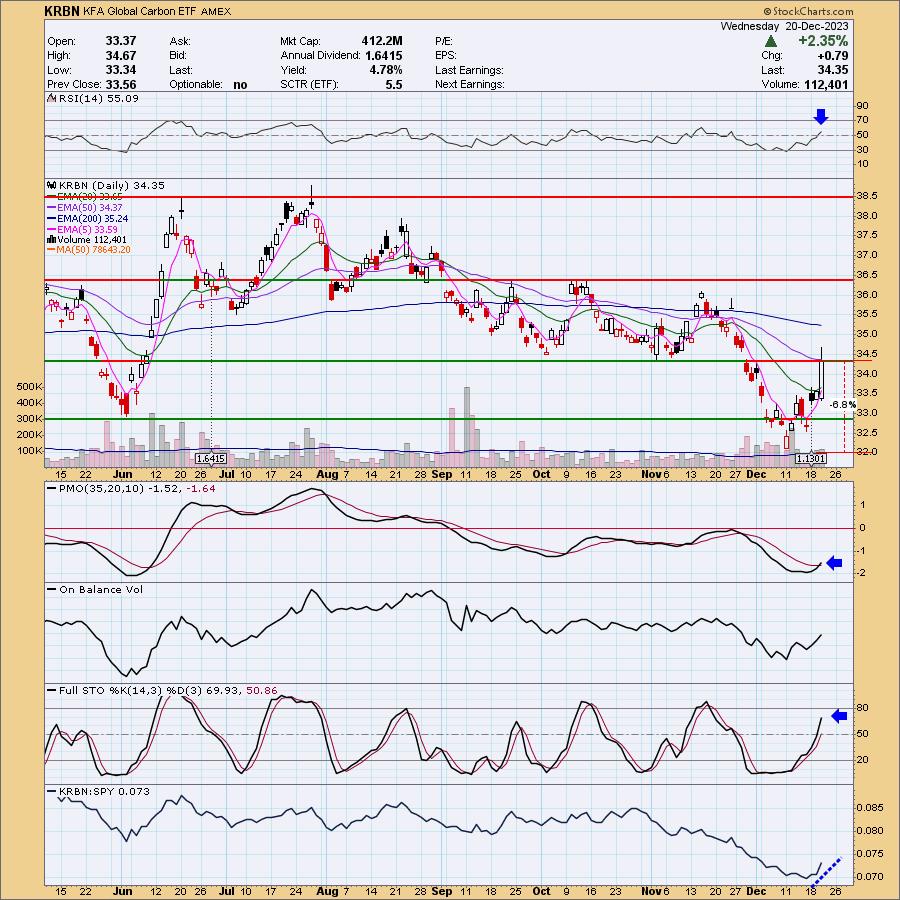Click the Next Earnings label

pyautogui.click(x=470, y=84)
